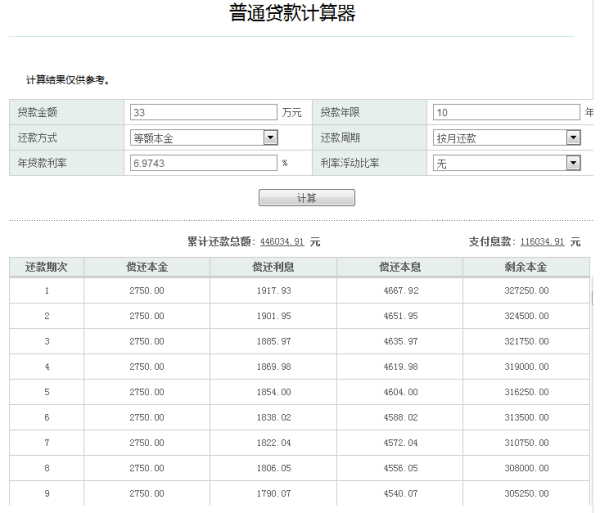Select remaining principal 319000.00
The height and width of the screenshot is (513, 600).
527,367
